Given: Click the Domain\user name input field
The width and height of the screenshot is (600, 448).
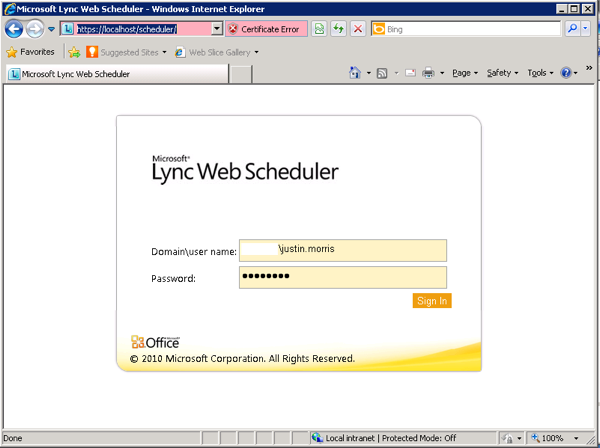Looking at the screenshot, I should click(343, 251).
